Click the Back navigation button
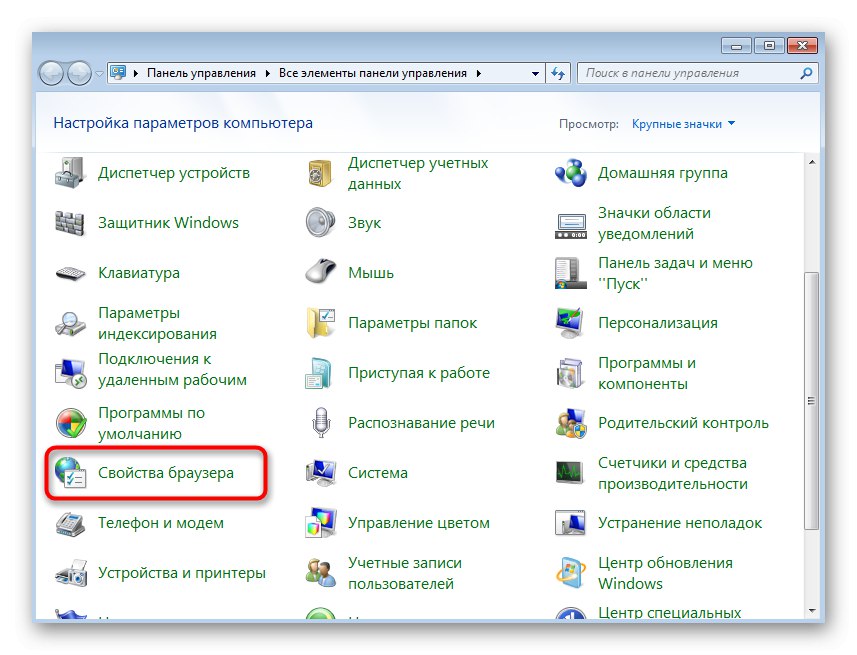The height and width of the screenshot is (655, 857). (52, 73)
